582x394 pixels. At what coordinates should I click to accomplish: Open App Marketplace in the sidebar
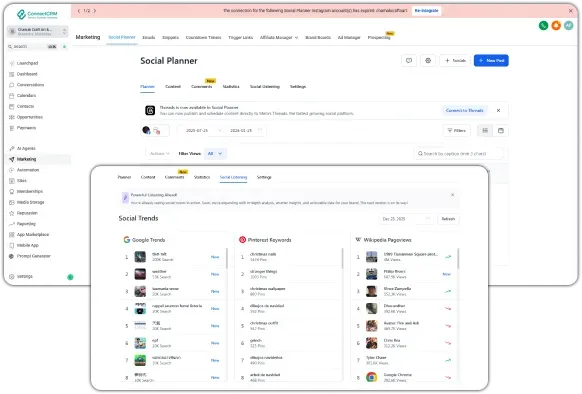pos(32,235)
